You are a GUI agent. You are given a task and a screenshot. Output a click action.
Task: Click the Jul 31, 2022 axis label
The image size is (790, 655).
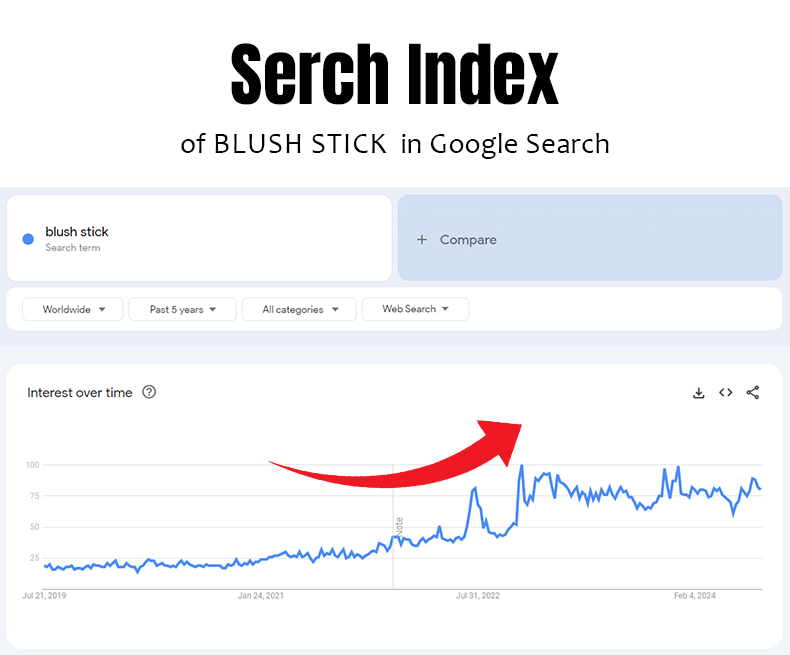coord(477,596)
